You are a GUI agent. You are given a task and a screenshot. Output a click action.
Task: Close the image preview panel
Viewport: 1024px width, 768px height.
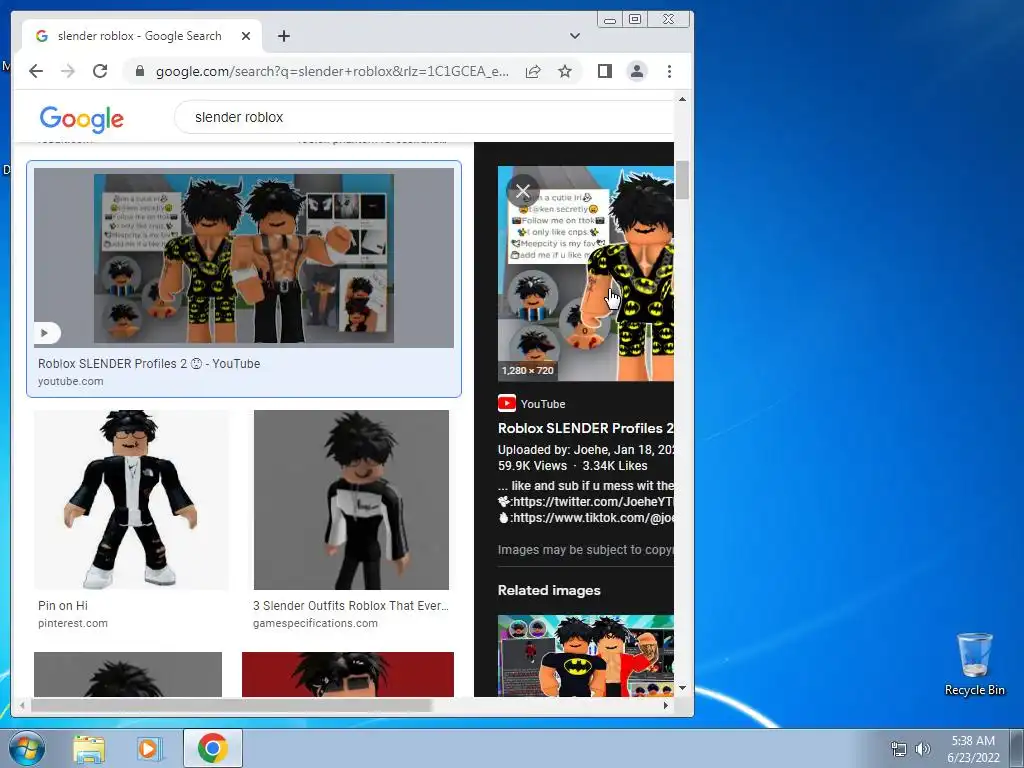click(x=522, y=191)
